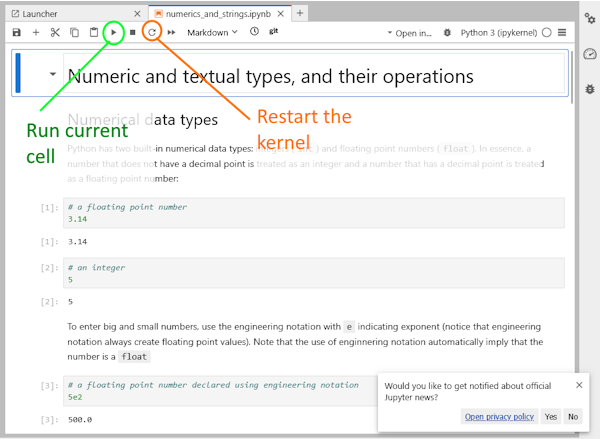Click the code cell with '# an integer'
Viewport: 600px width, 440px height.
[x=314, y=273]
